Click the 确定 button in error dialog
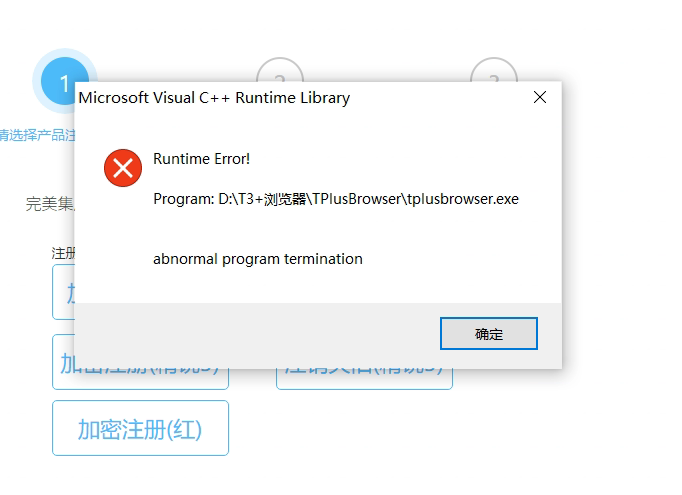Viewport: 682px width, 495px height. 488,333
